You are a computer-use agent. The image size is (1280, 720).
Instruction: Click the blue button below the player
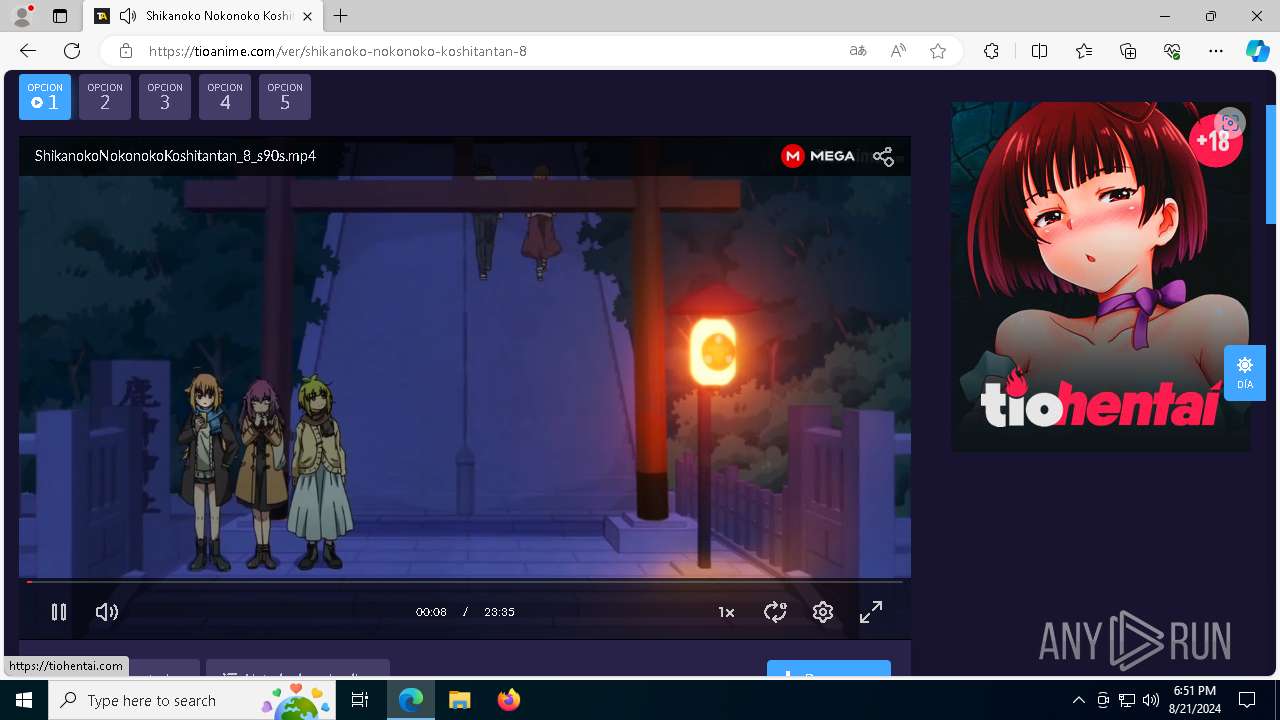(829, 668)
